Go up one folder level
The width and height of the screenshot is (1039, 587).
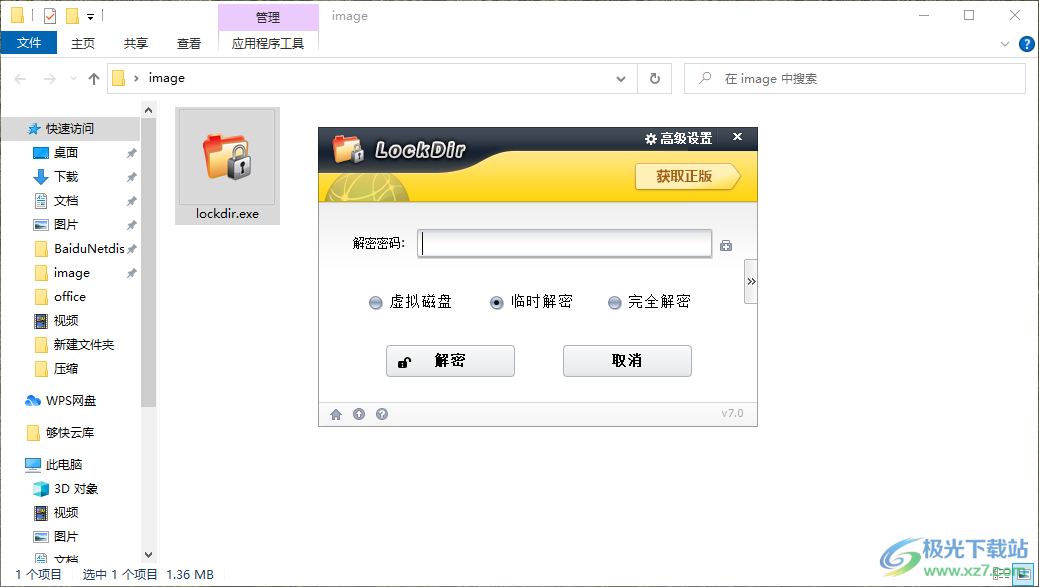(94, 79)
